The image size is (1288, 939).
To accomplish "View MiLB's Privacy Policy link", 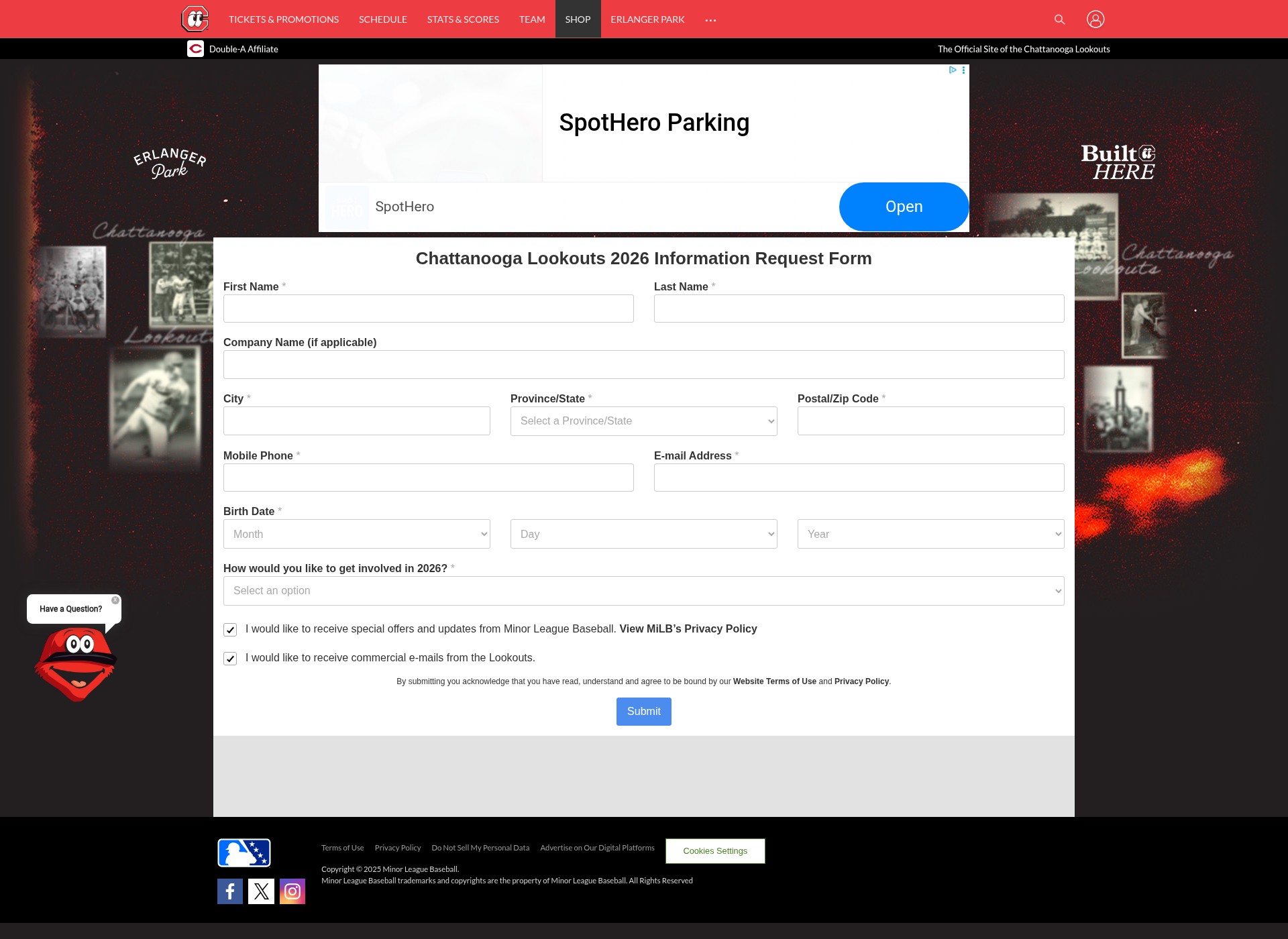I will click(688, 629).
